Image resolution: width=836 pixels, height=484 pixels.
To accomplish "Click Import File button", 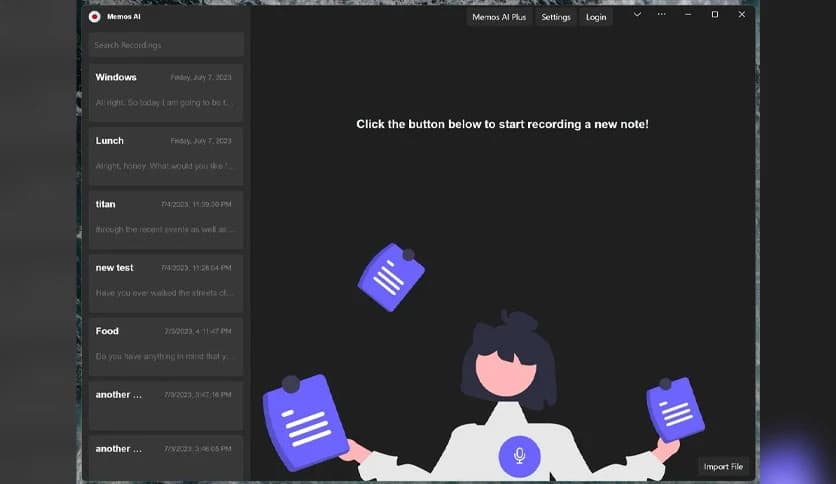I will 723,466.
